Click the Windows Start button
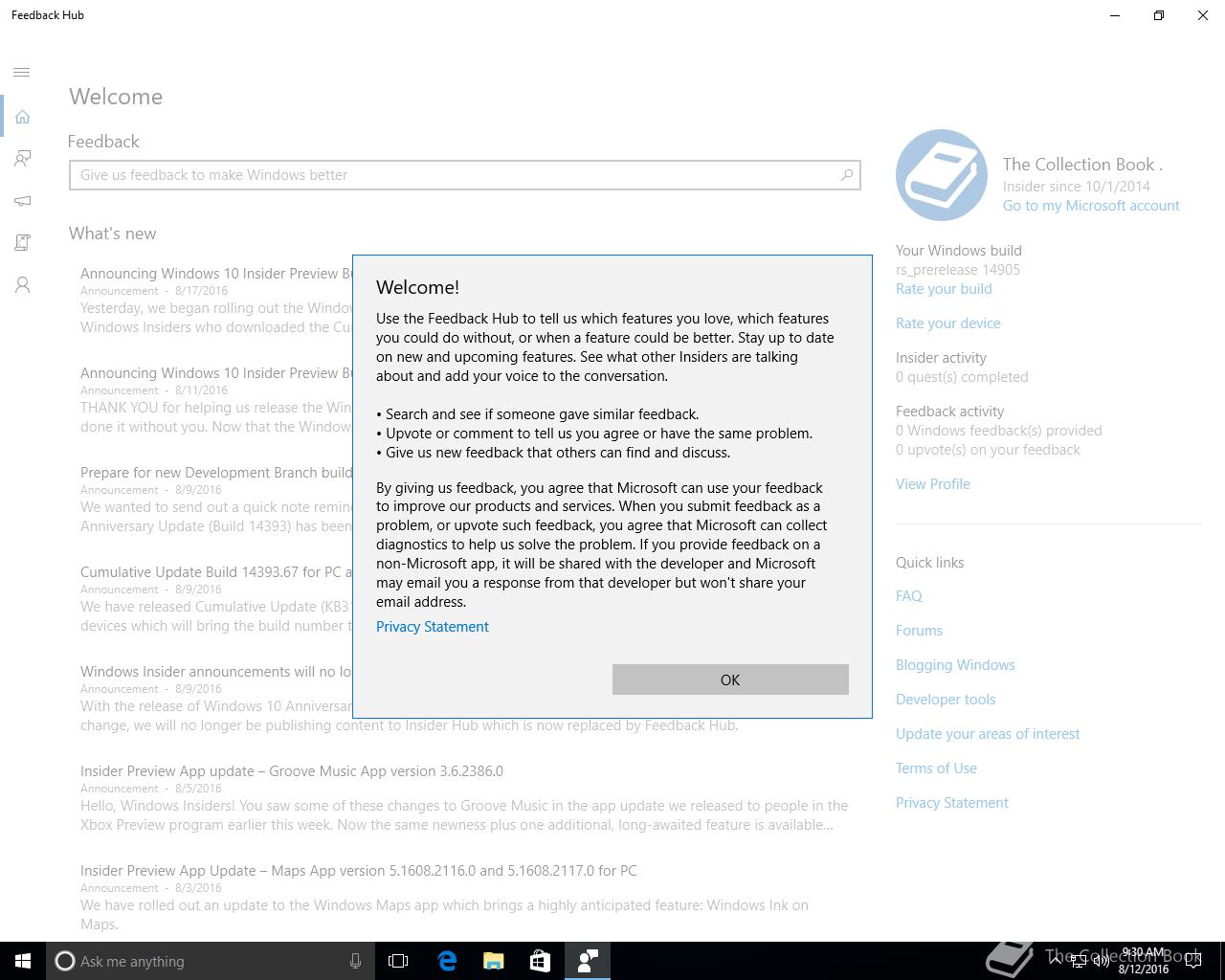1225x980 pixels. coord(23,961)
